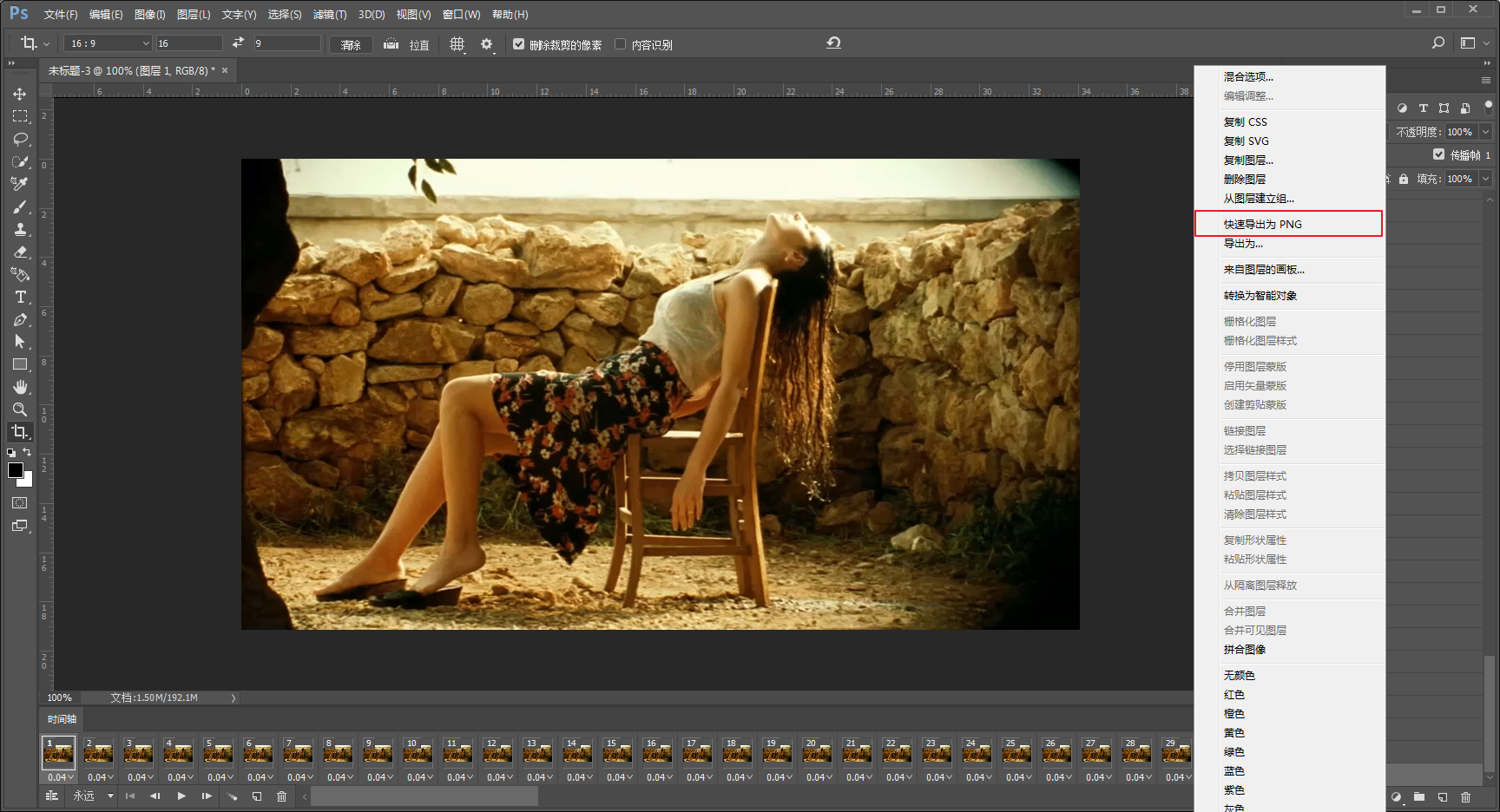1500x812 pixels.
Task: Enable the 内容识别 checkbox
Action: tap(621, 44)
